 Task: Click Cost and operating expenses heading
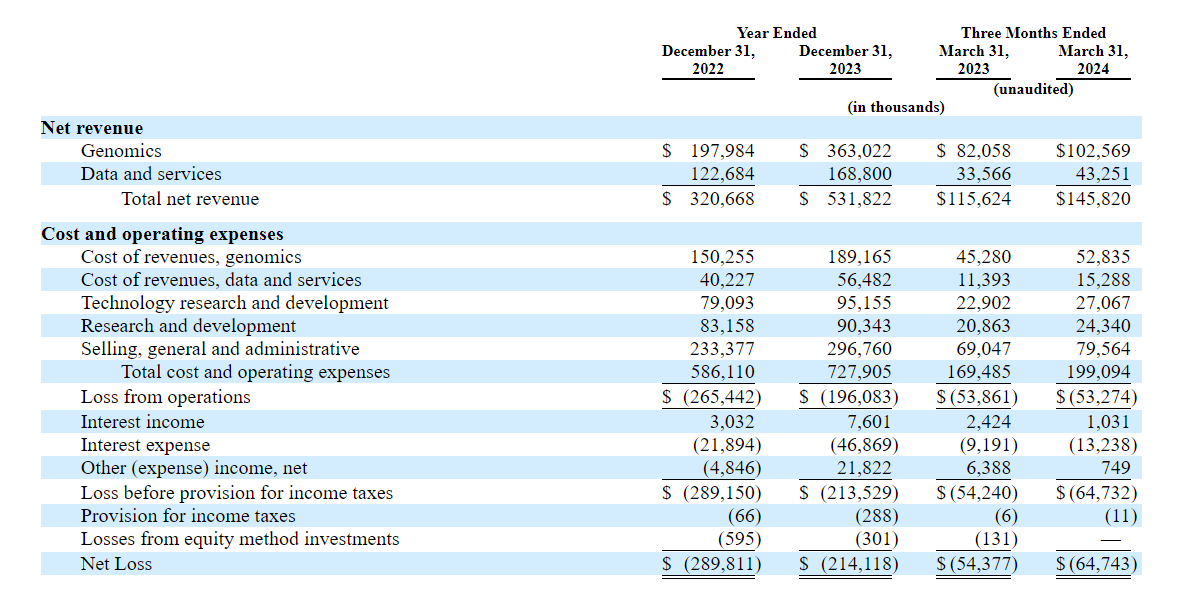point(162,234)
